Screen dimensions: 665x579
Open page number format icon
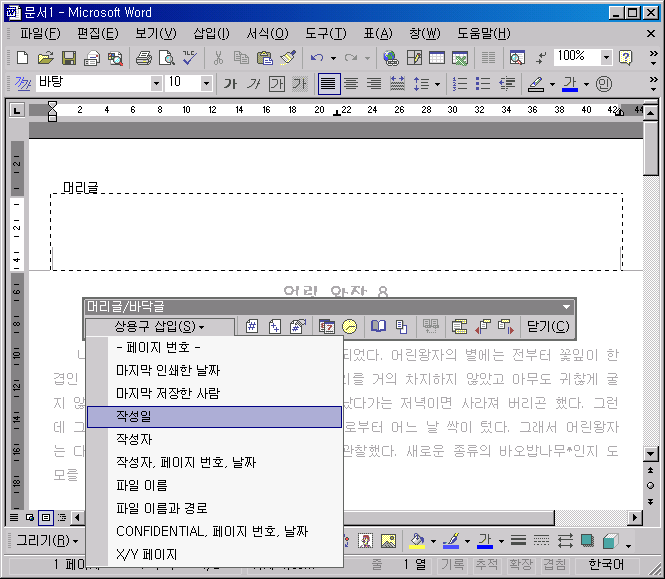[x=298, y=327]
